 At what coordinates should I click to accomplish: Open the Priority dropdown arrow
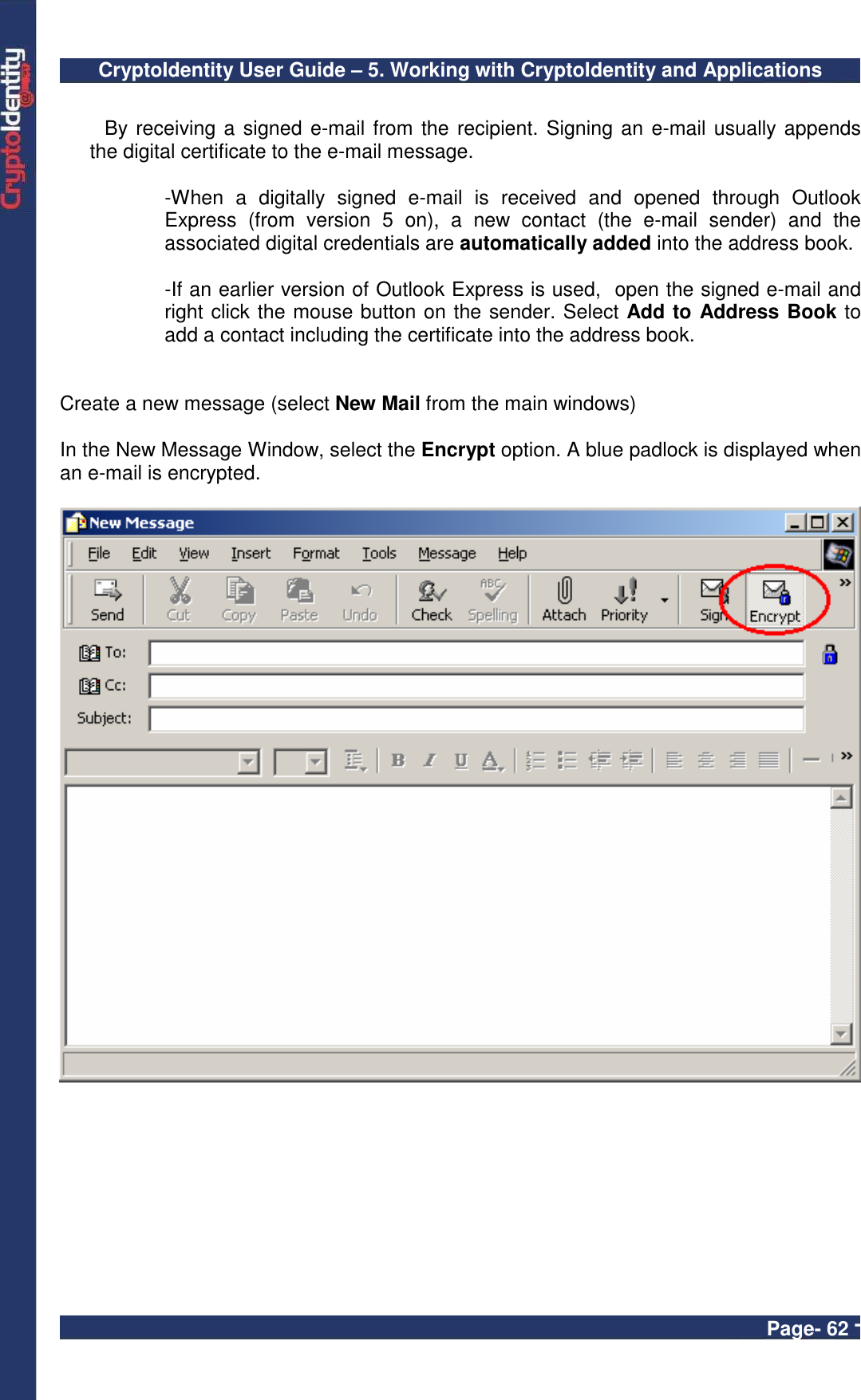coord(664,600)
